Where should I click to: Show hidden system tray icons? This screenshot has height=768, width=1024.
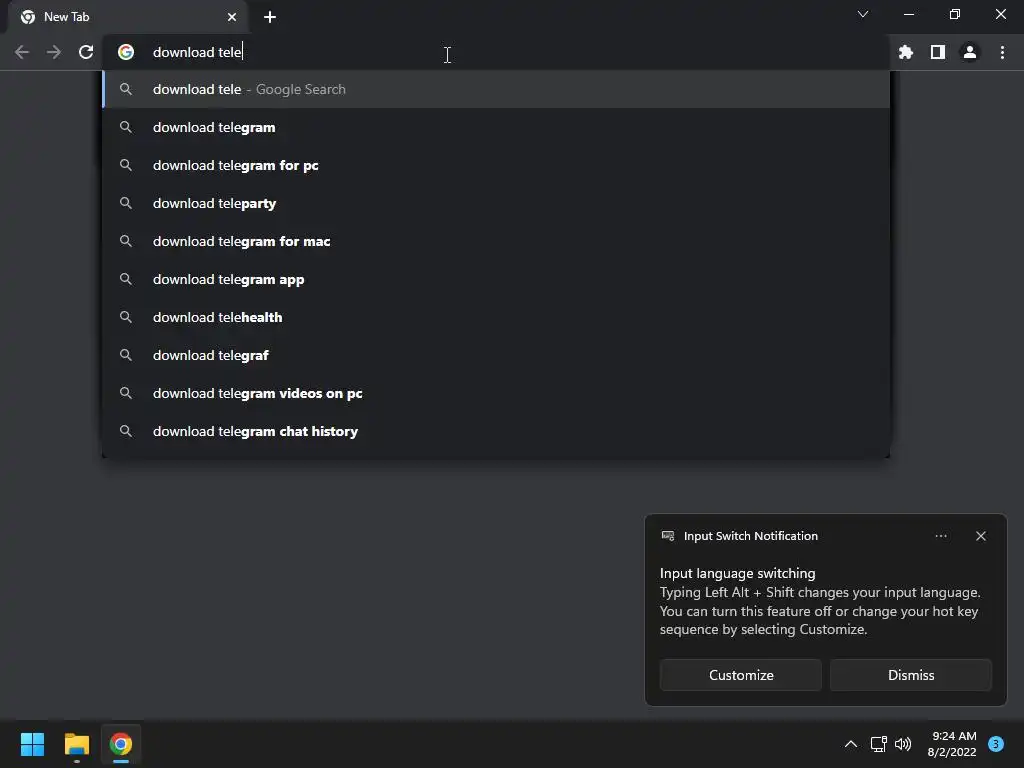click(x=850, y=744)
